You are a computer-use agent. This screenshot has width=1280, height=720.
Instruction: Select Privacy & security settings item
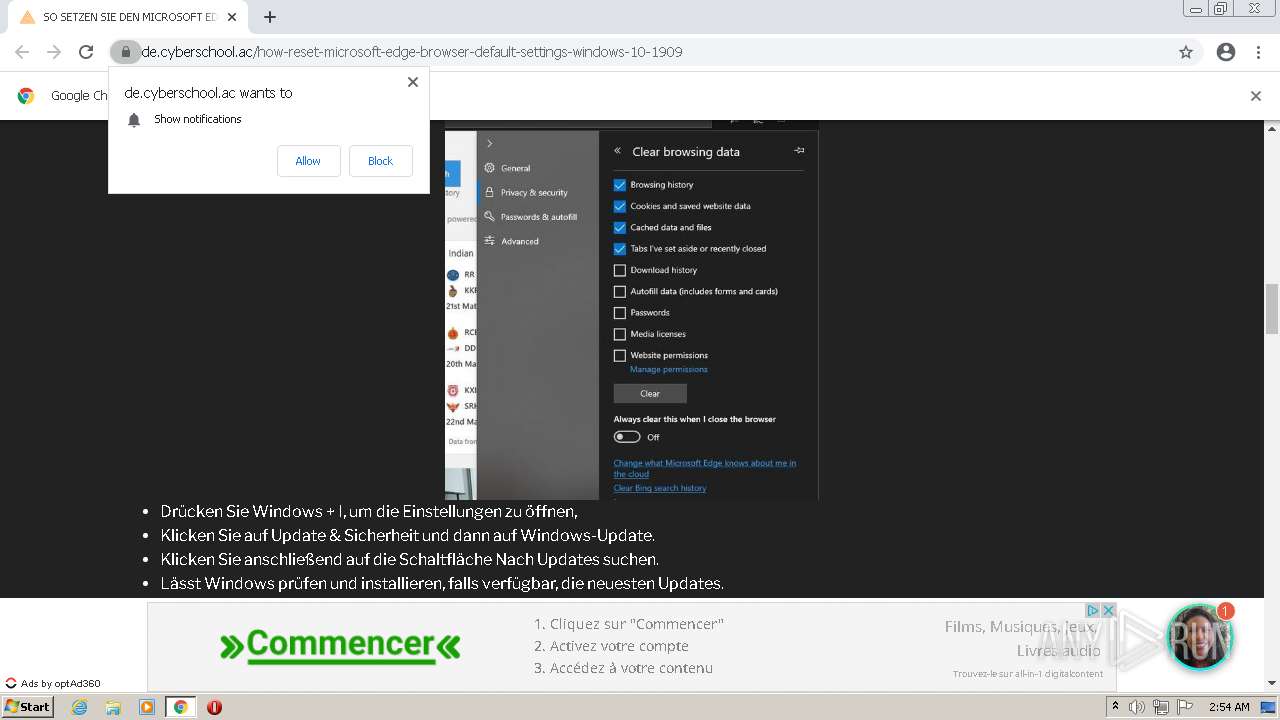[x=526, y=192]
